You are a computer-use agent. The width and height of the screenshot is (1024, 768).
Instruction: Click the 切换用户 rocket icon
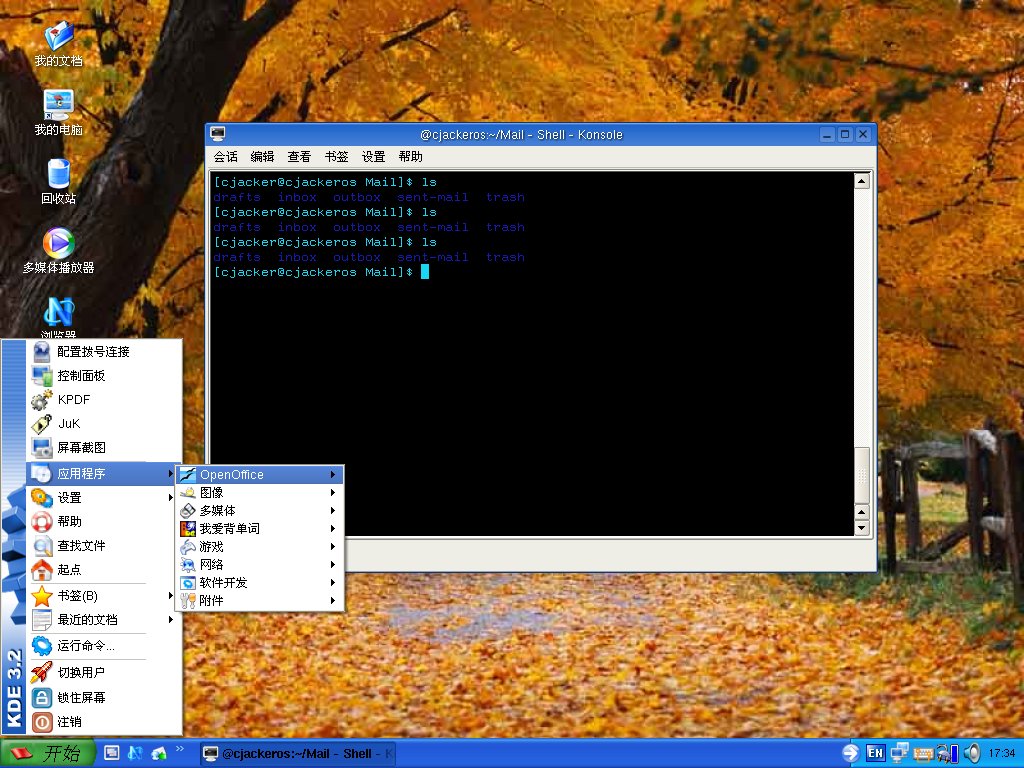coord(42,672)
